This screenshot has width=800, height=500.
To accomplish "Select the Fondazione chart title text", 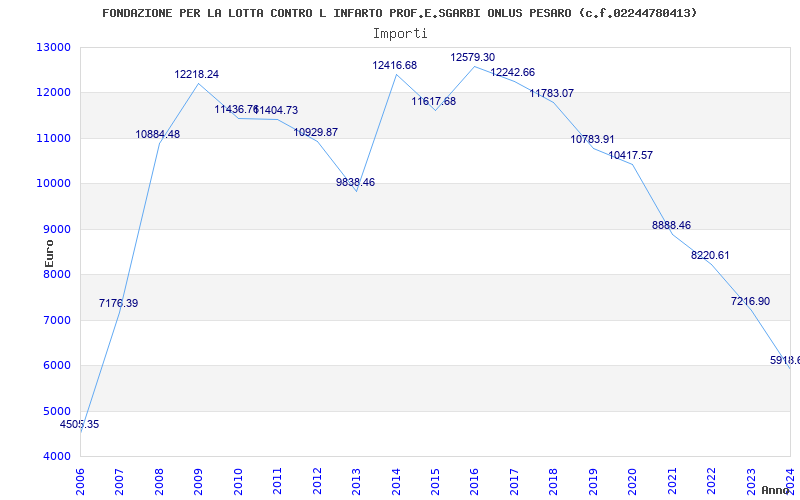I will click(x=399, y=13).
